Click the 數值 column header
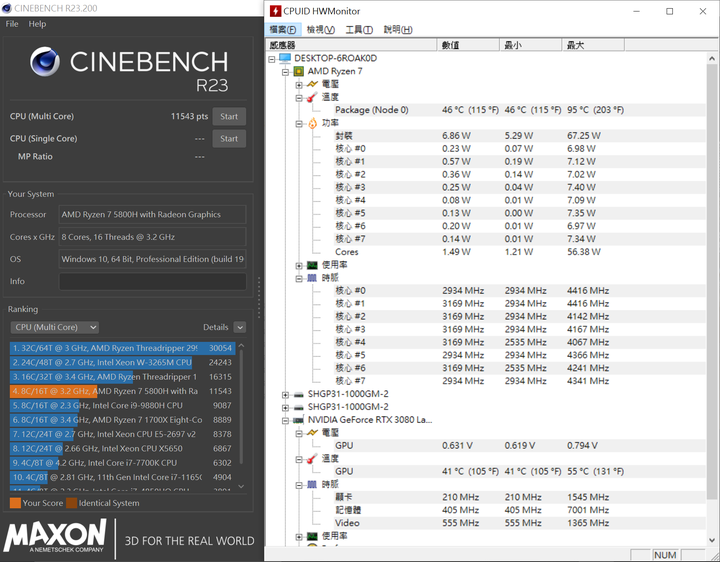 tap(468, 45)
